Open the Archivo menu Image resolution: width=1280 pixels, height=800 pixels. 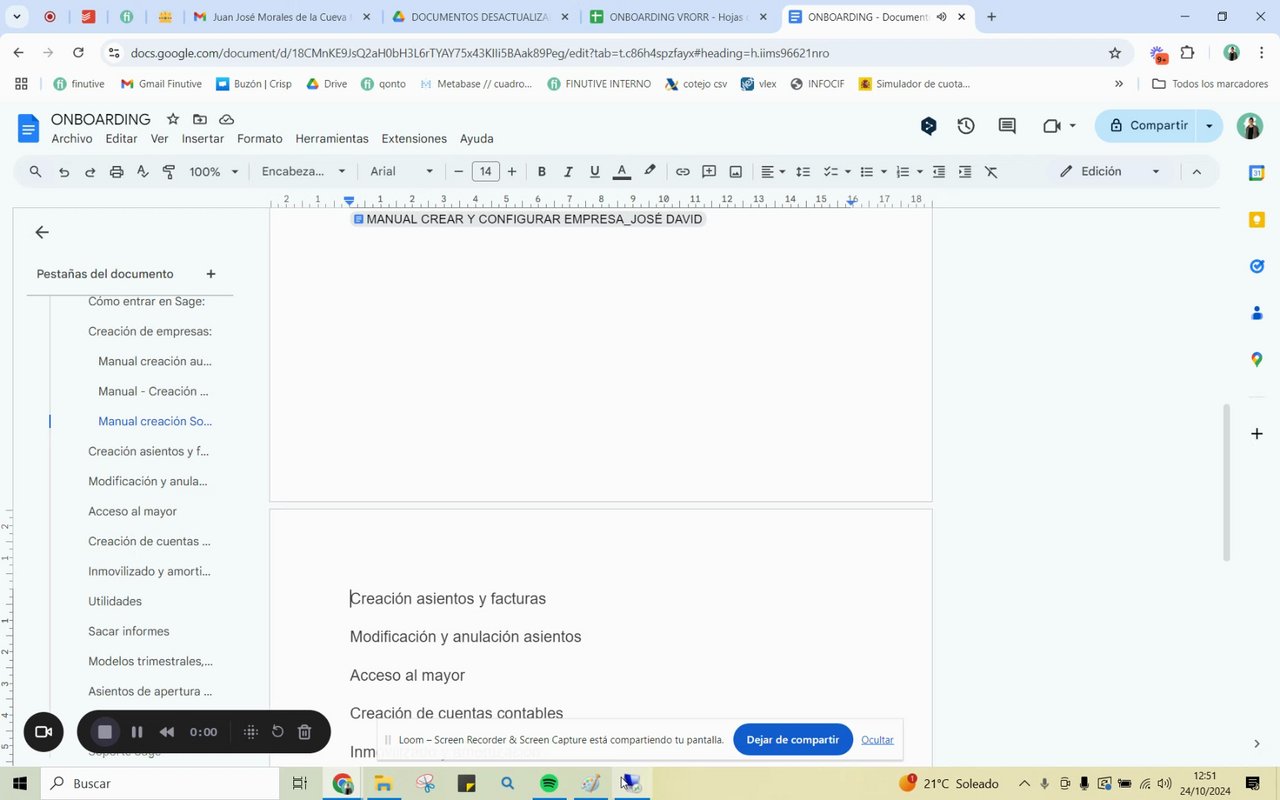click(x=72, y=139)
